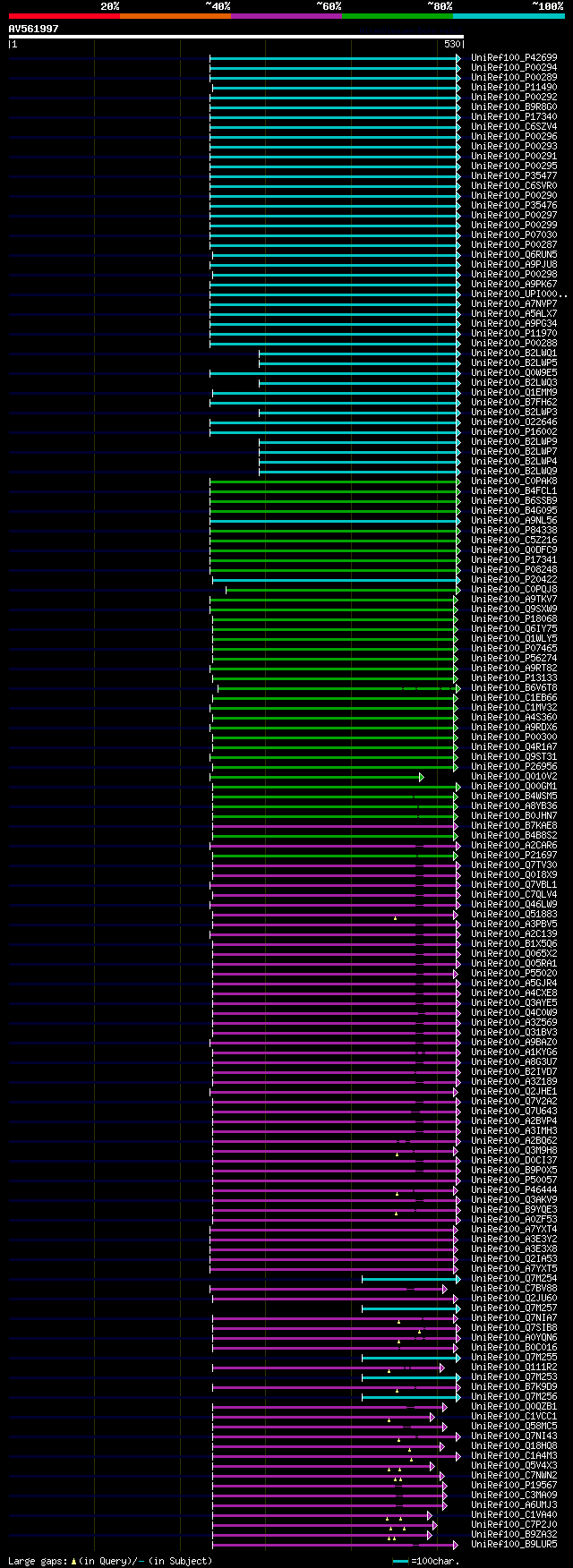The height and width of the screenshot is (1568, 573).
Task: Select hit label UniRef100_A9PK67
Action: [514, 285]
